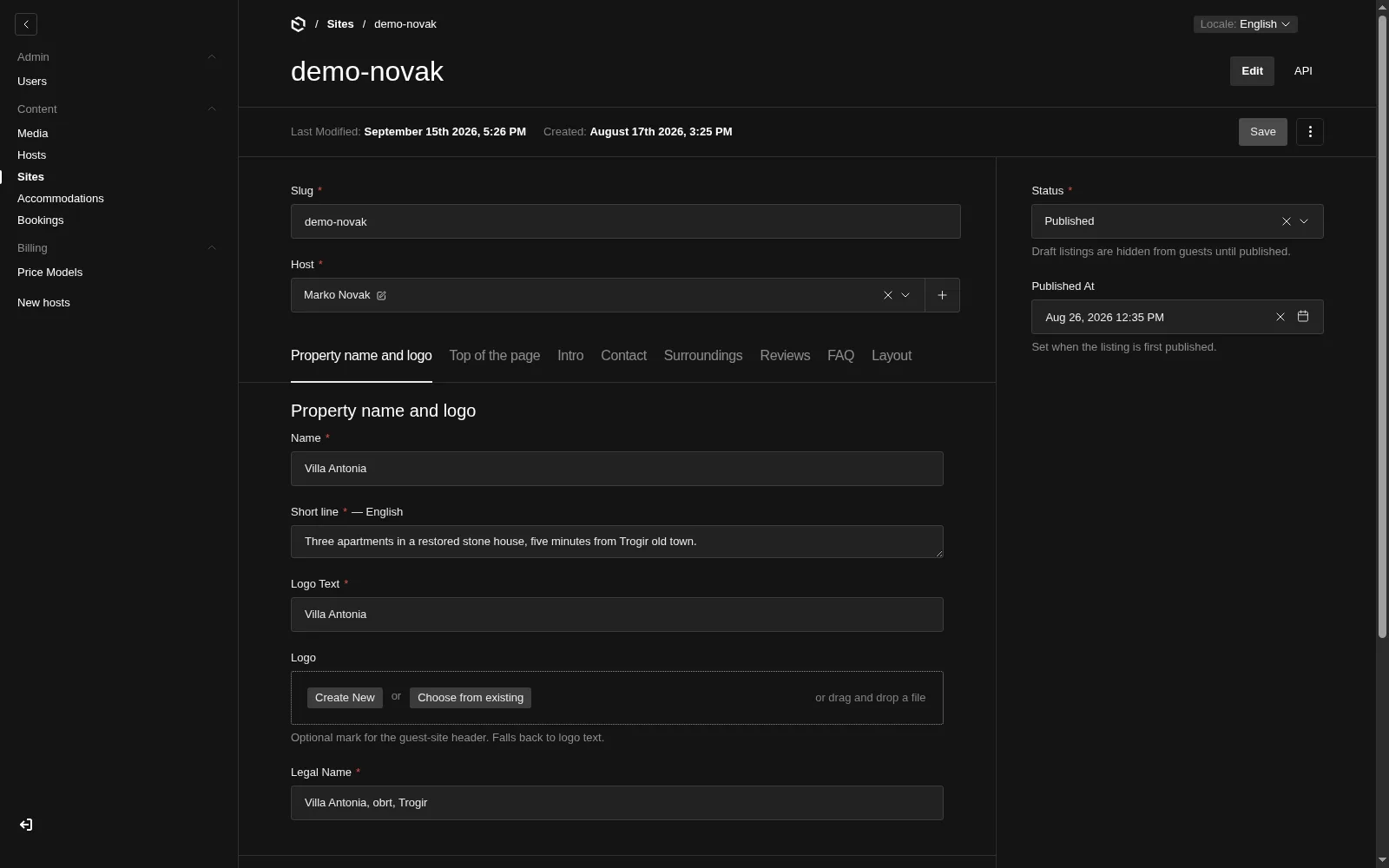
Task: Open the Reviews tab
Action: pyautogui.click(x=785, y=356)
